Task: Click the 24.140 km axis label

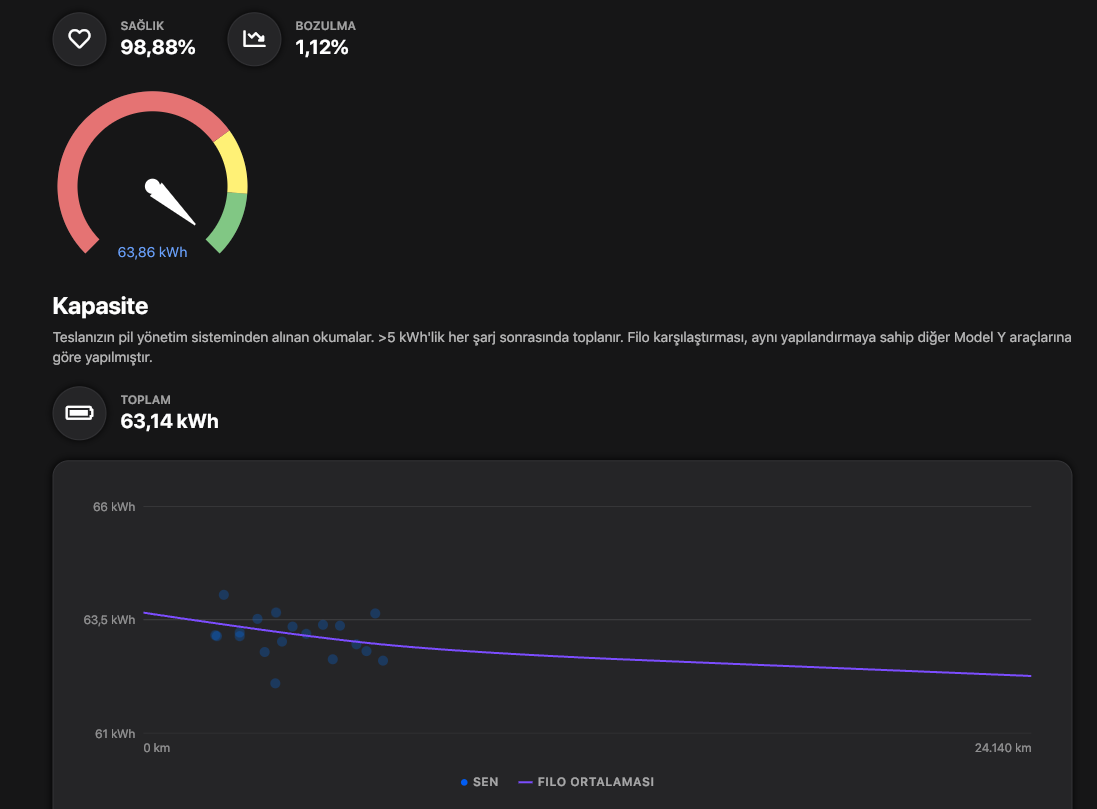Action: 1003,748
